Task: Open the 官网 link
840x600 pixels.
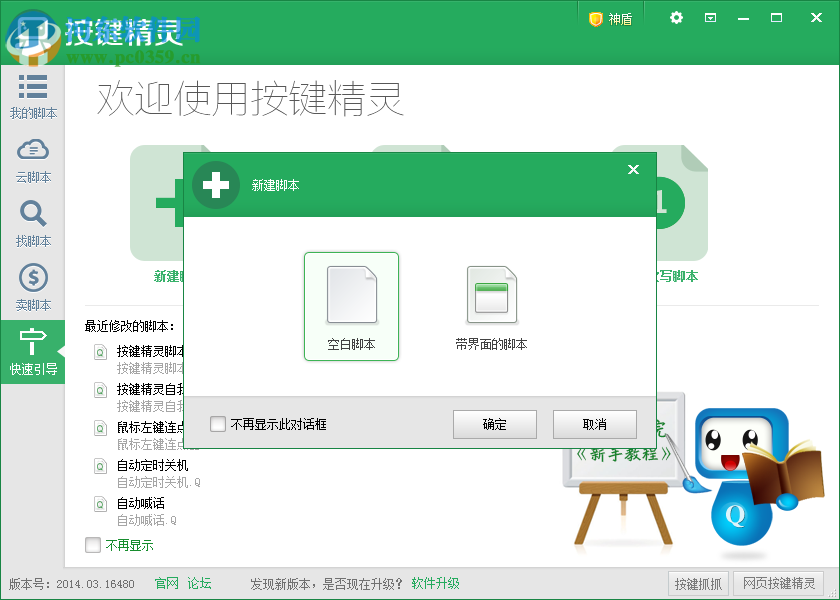Action: click(167, 583)
